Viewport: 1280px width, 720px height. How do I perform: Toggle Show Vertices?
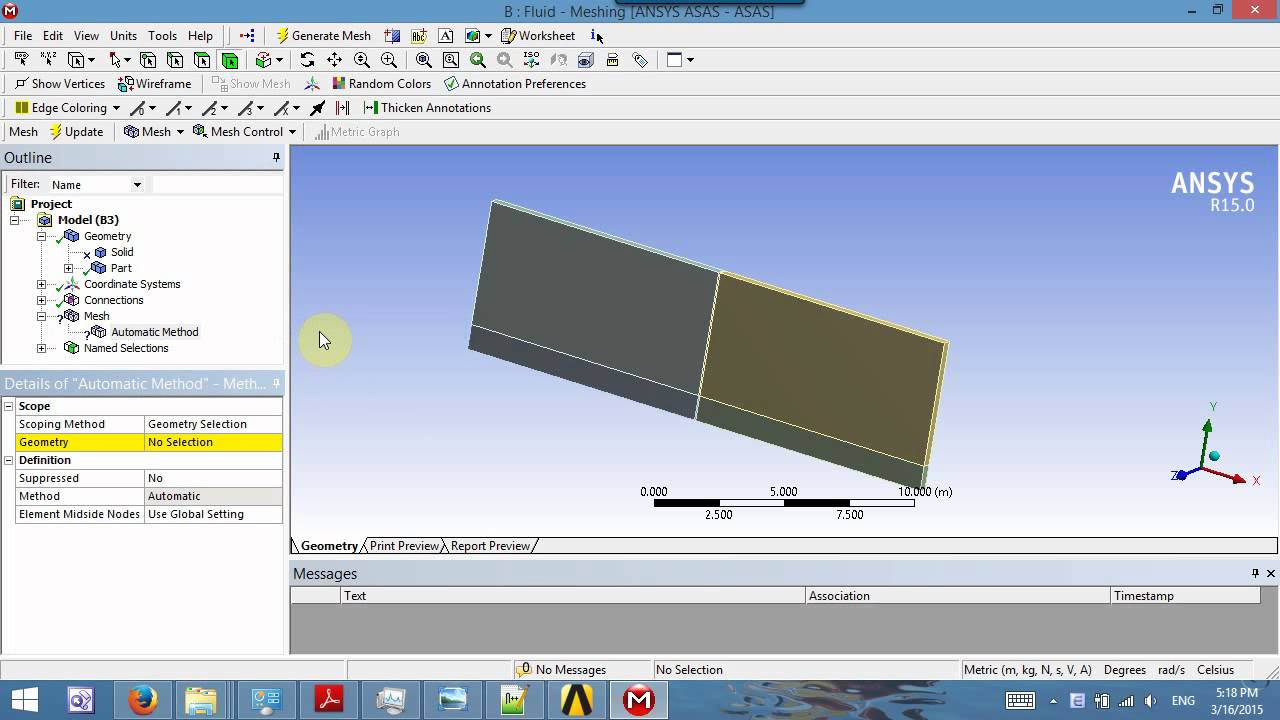pos(60,84)
